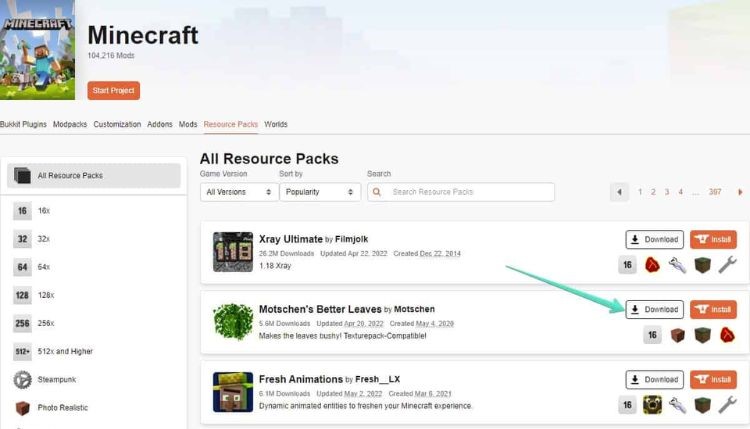Click the 16 tag on Fresh Animations
The image size is (750, 429).
coord(628,405)
